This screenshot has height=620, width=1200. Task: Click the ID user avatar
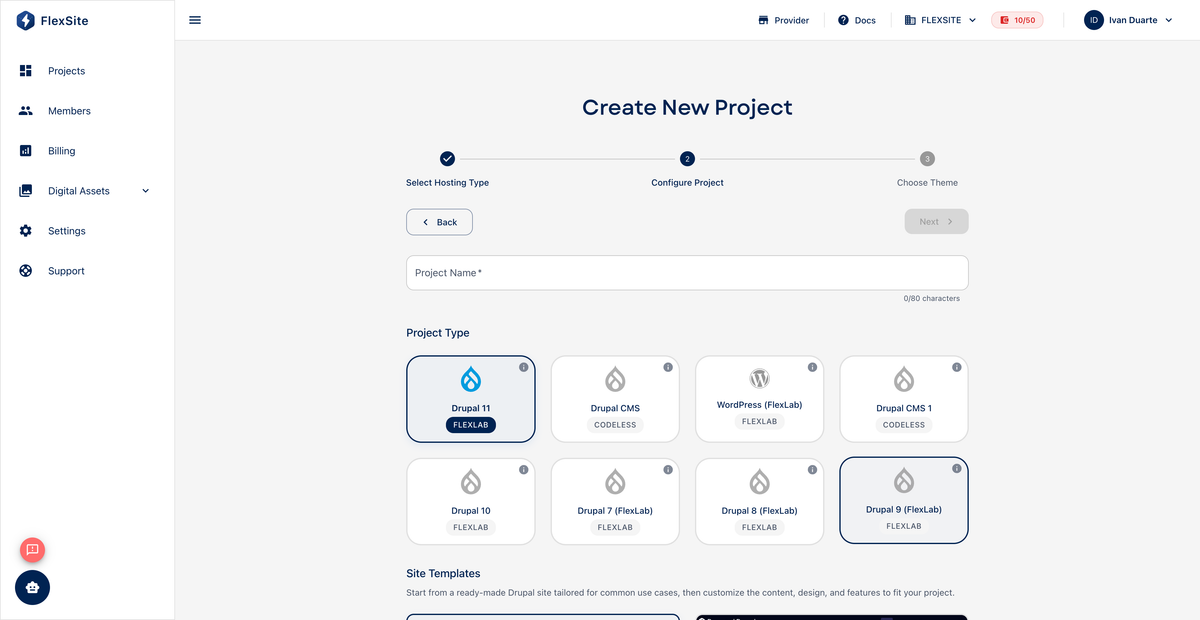[1094, 20]
